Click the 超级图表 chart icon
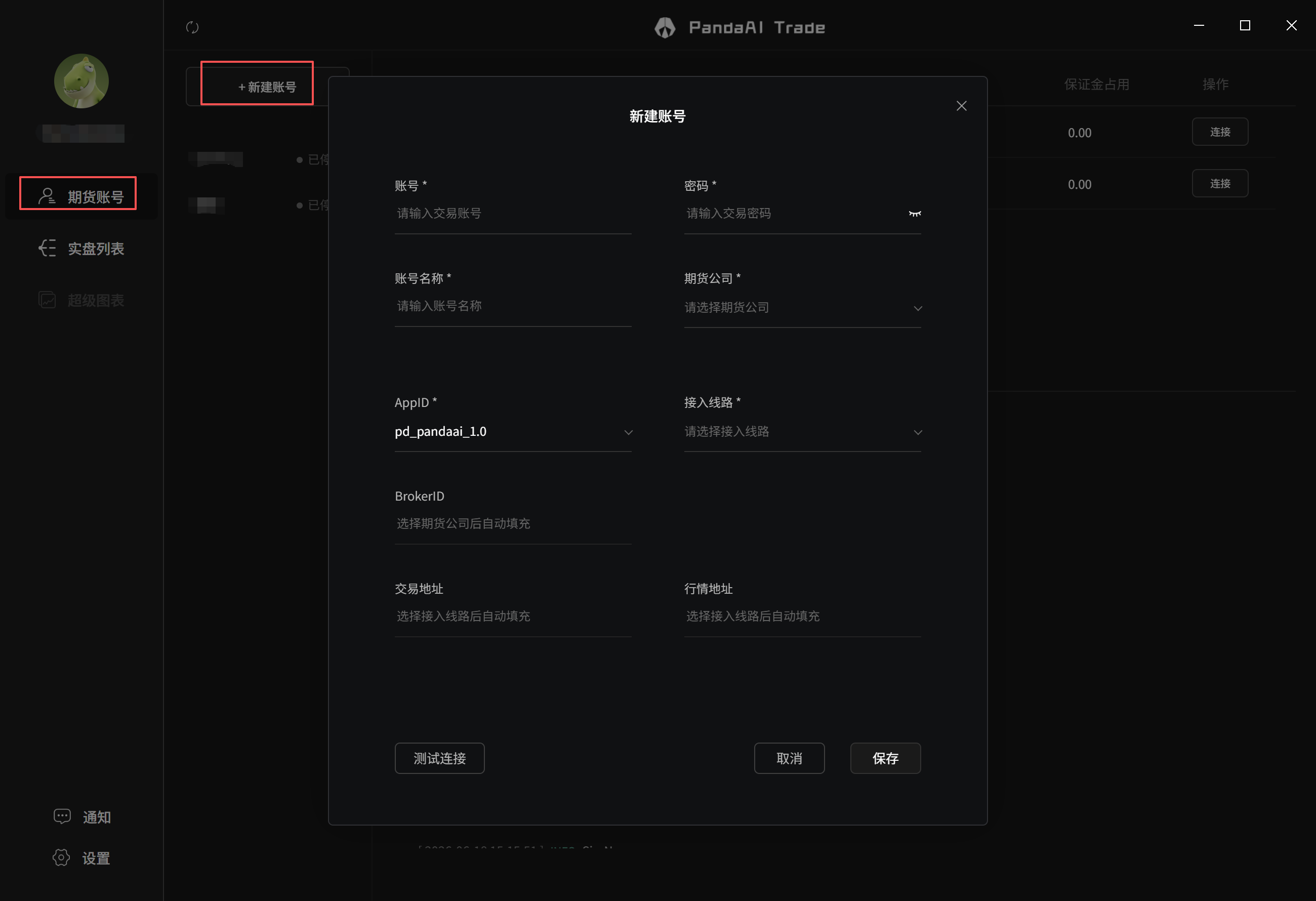The image size is (1316, 901). click(47, 300)
